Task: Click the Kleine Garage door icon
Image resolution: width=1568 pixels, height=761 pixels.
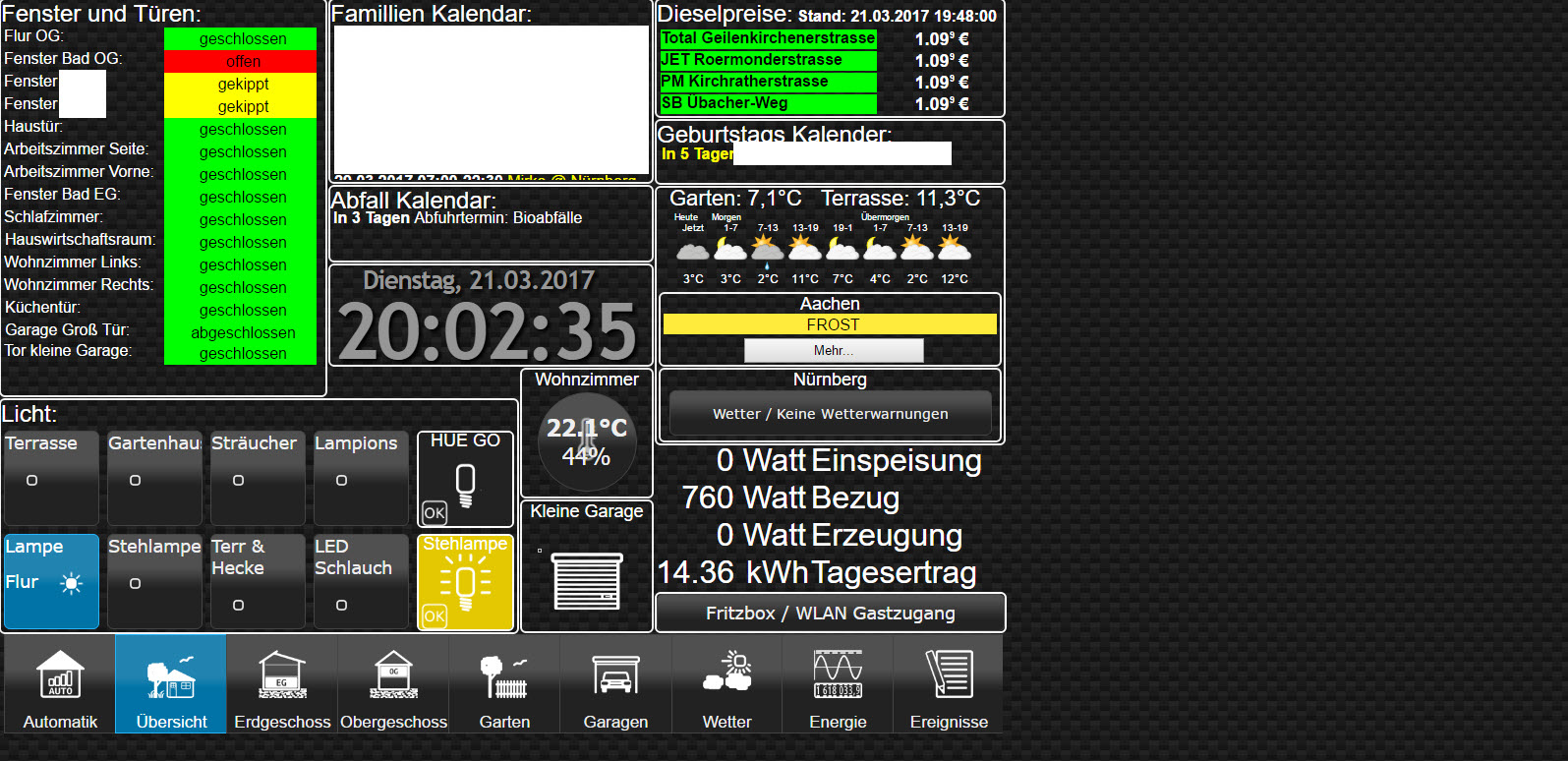Action: [x=587, y=580]
